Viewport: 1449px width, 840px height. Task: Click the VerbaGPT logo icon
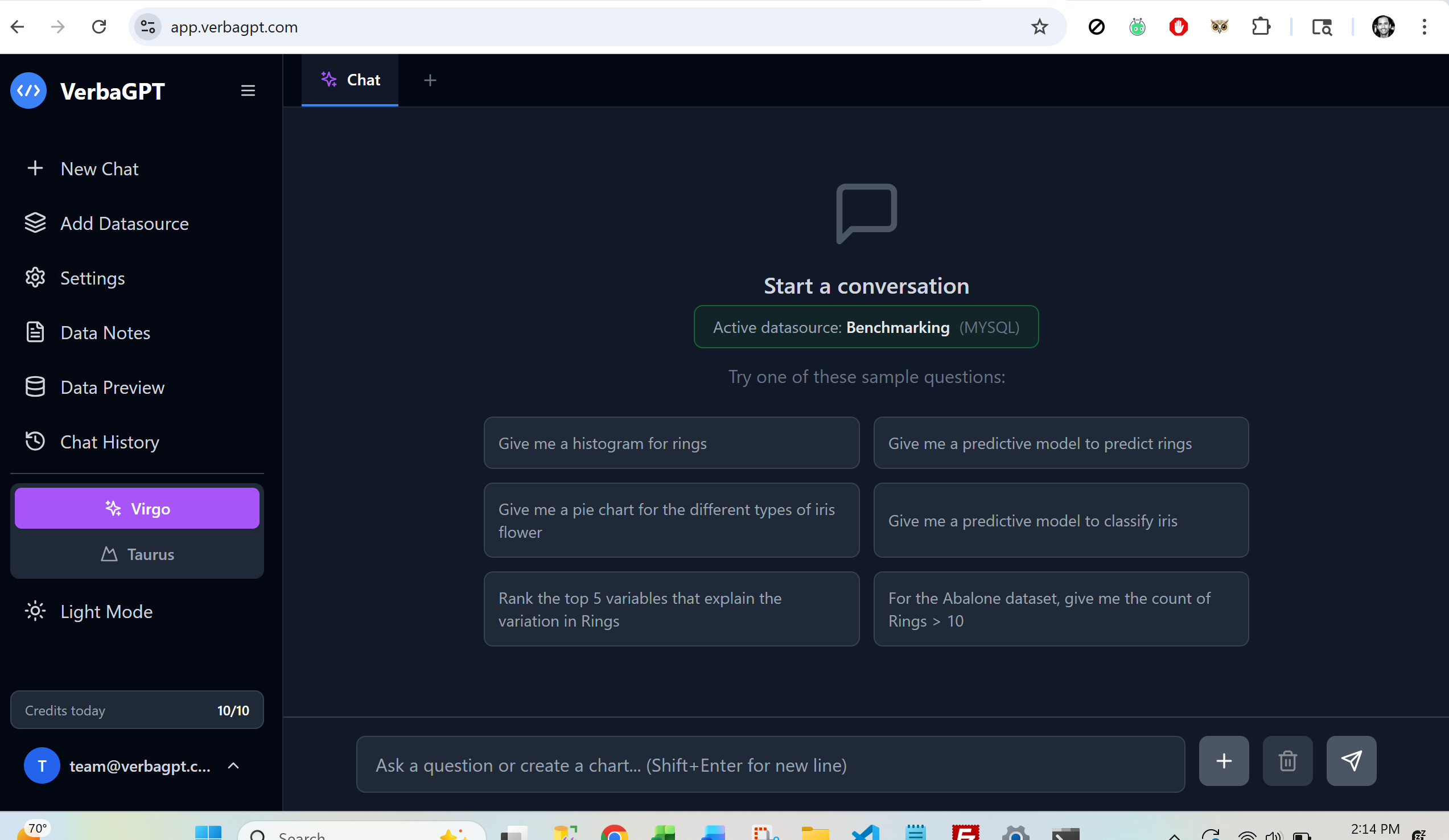[28, 90]
